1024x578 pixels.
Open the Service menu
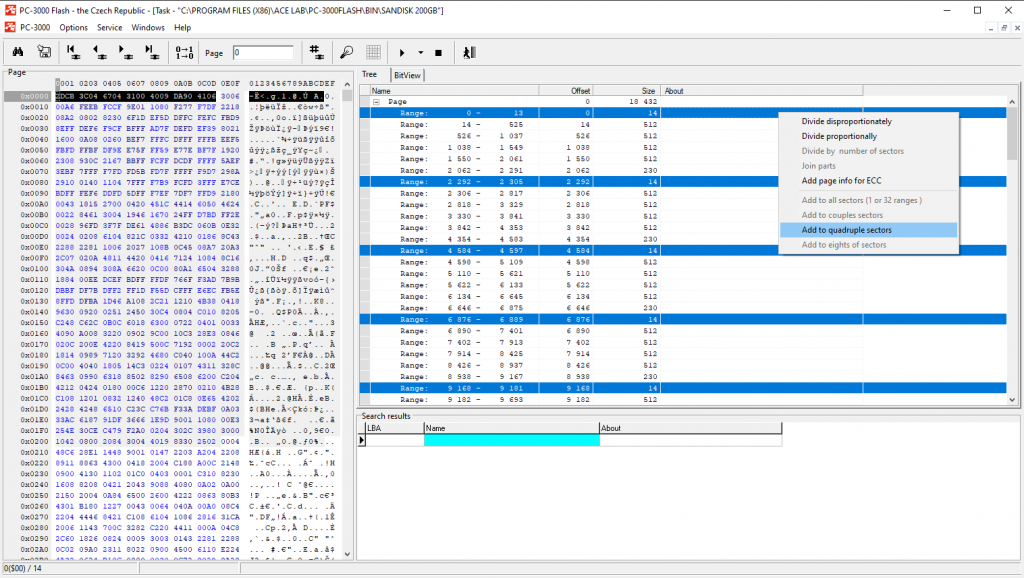click(x=109, y=27)
